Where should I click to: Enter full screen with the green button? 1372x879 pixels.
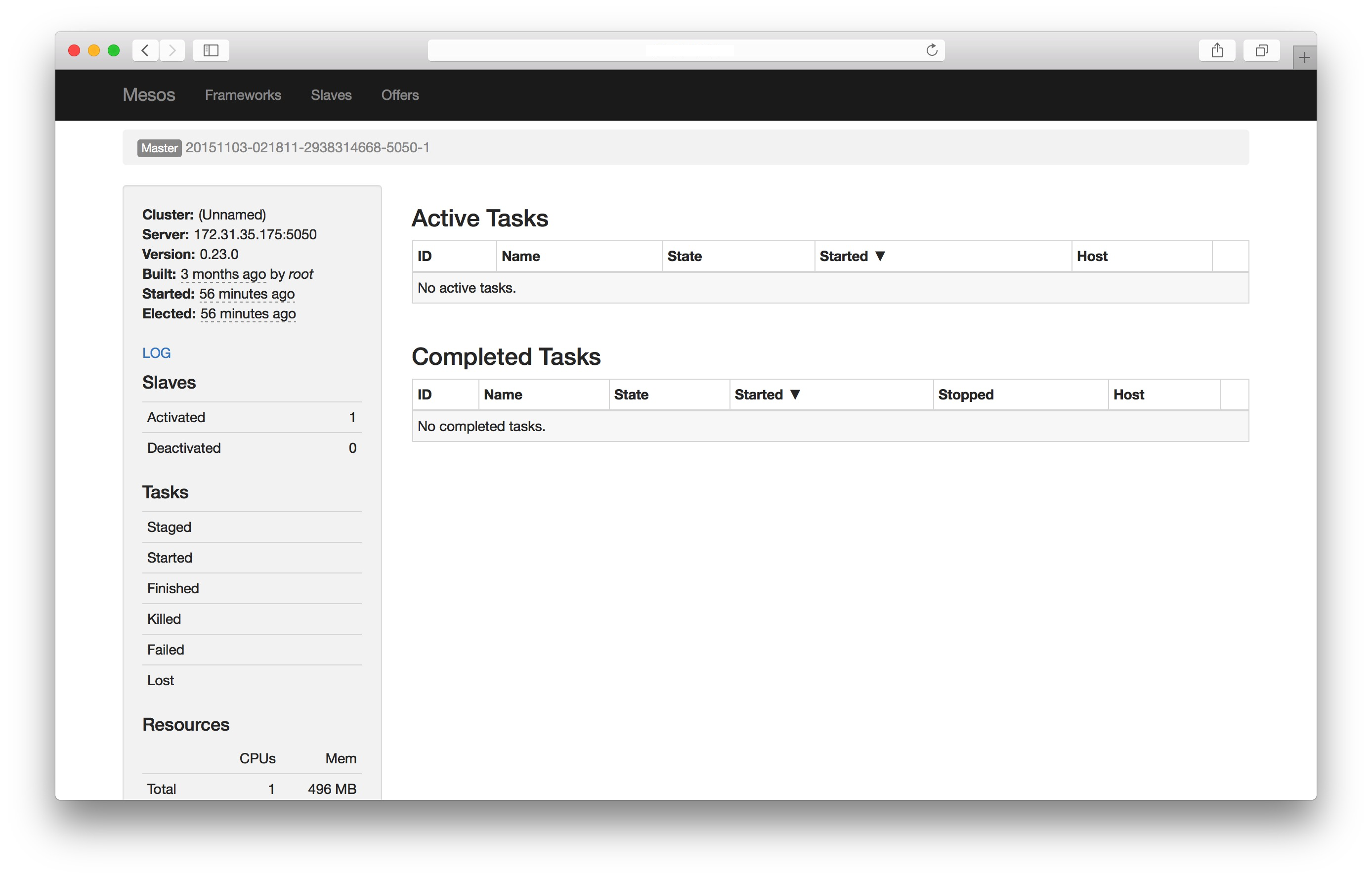click(x=114, y=50)
